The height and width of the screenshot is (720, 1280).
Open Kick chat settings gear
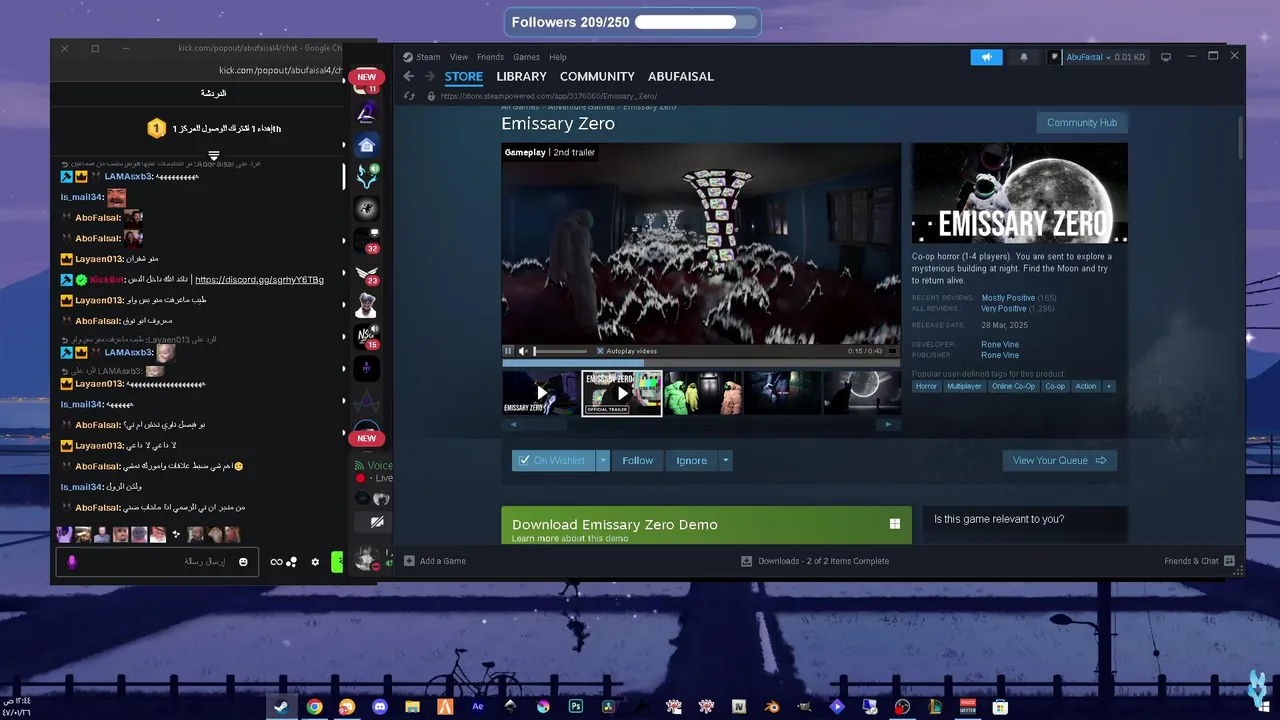point(315,562)
